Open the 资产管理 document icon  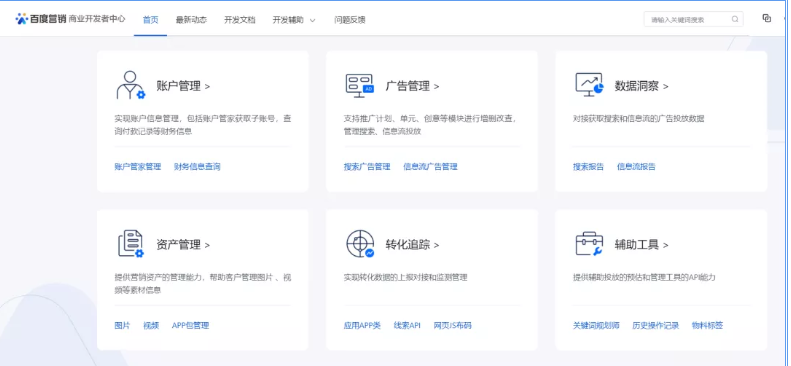coord(131,244)
